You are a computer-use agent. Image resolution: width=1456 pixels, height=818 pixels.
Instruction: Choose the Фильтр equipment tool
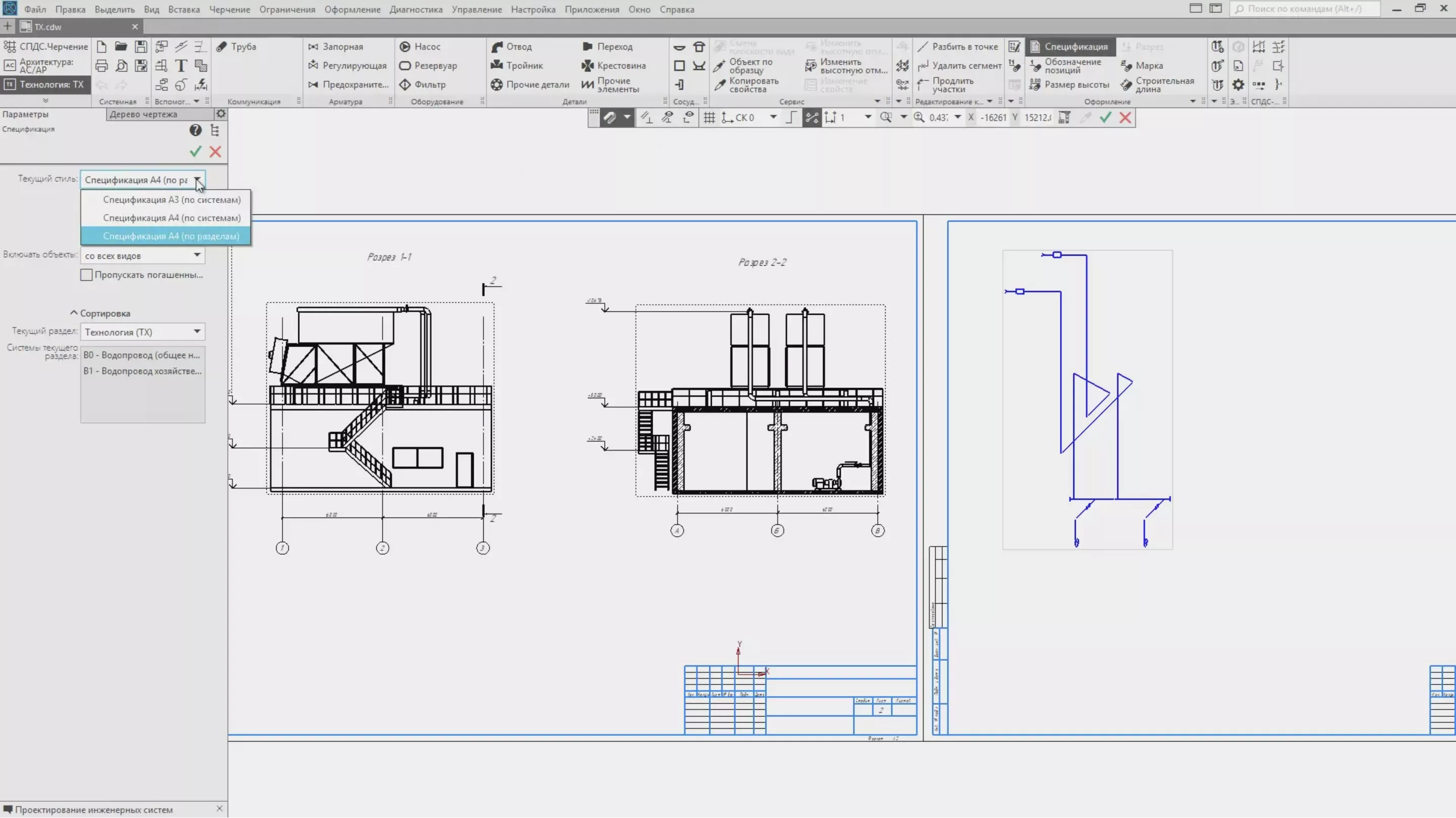422,85
